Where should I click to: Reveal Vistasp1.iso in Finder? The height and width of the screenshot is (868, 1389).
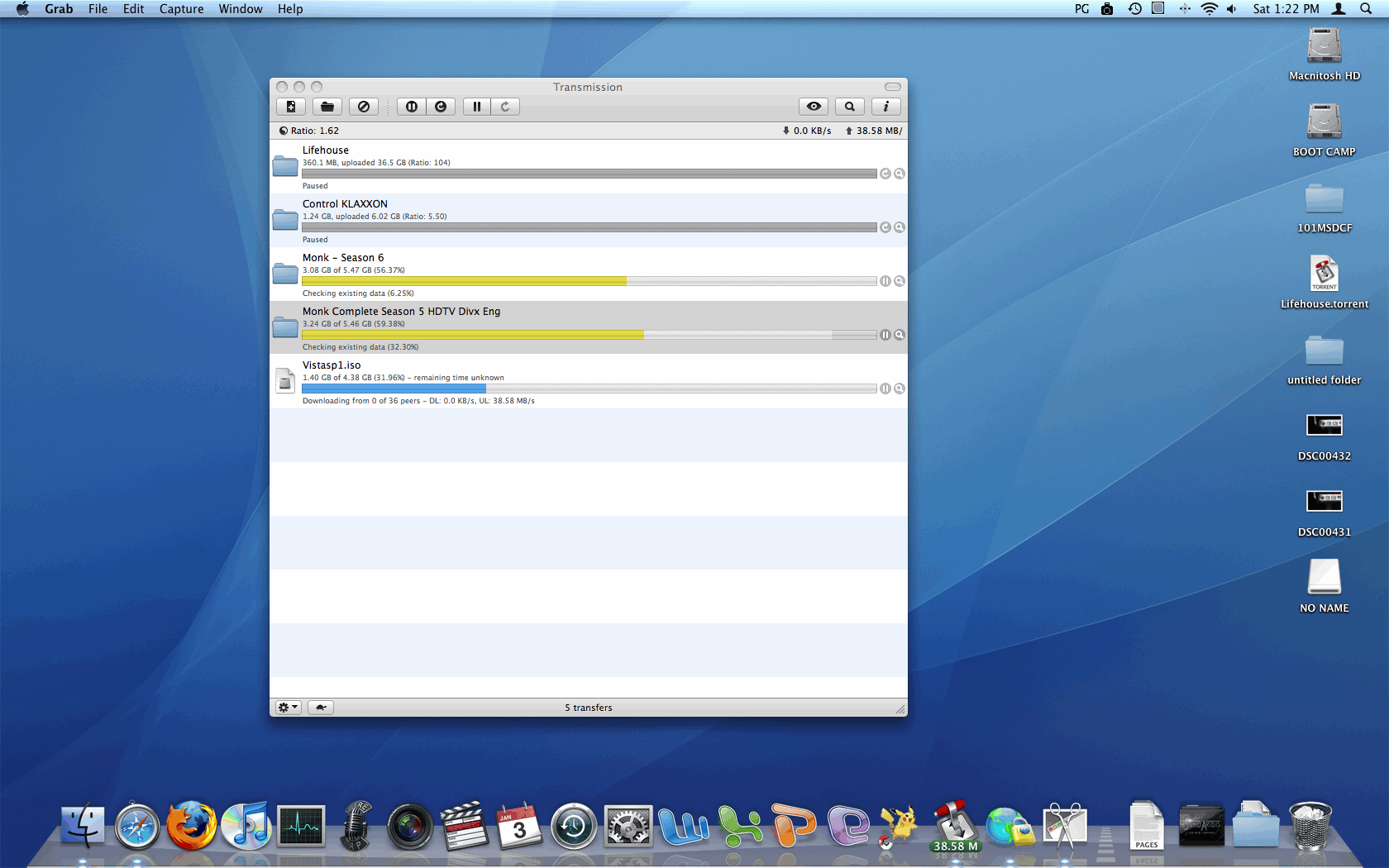(900, 389)
